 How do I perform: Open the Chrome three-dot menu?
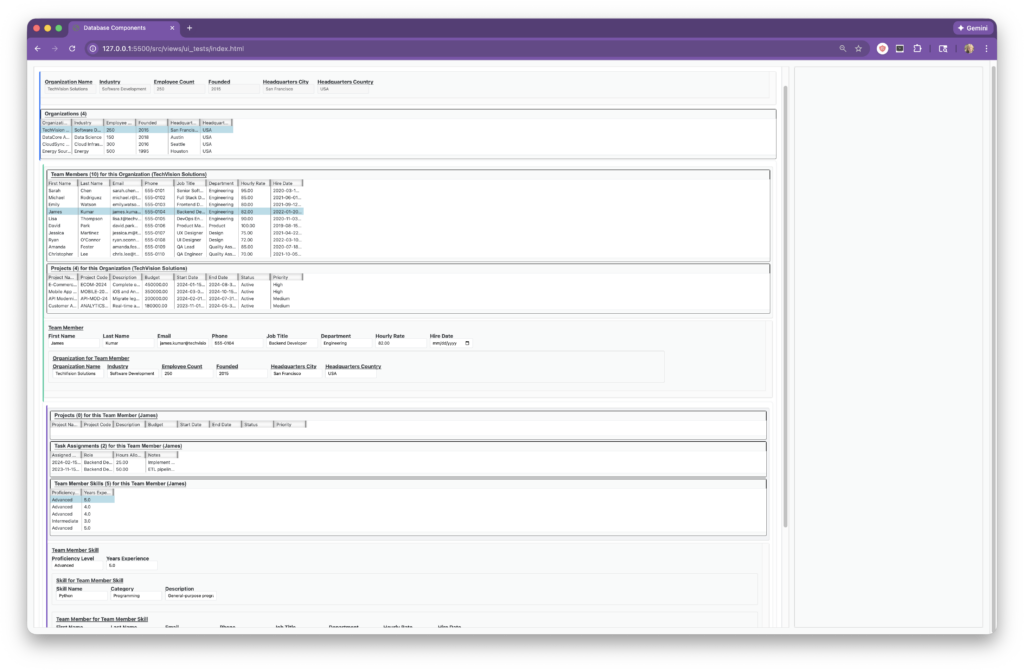coord(985,48)
